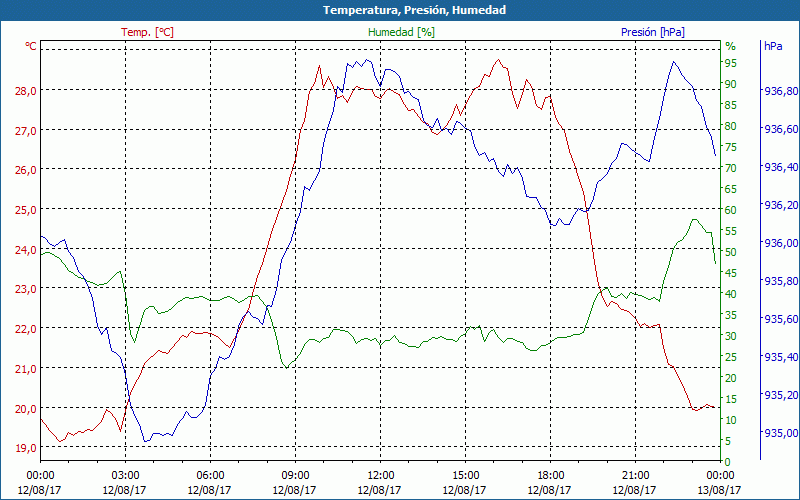Click the 90 humidity axis value
The height and width of the screenshot is (500, 800).
[731, 84]
